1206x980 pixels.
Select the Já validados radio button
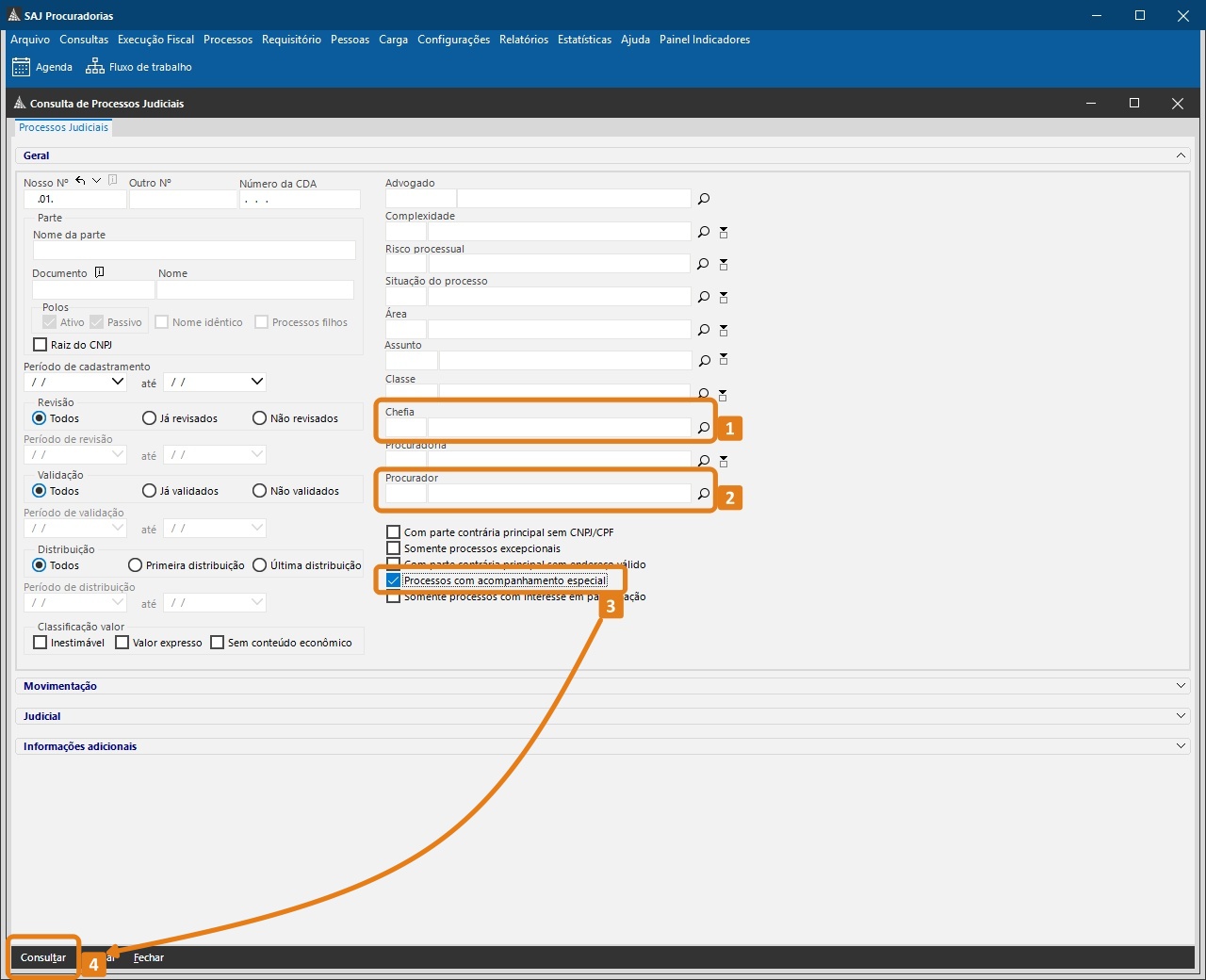[149, 491]
